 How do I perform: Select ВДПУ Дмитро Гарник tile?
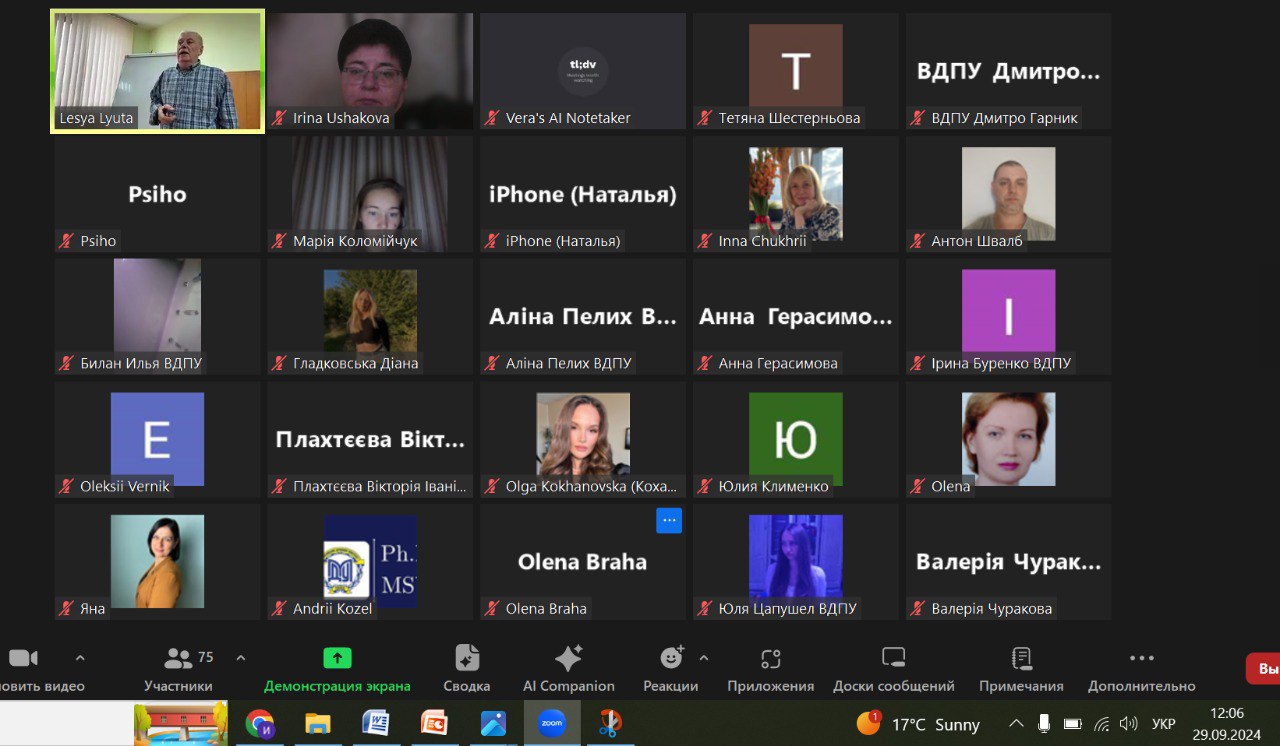point(1008,71)
